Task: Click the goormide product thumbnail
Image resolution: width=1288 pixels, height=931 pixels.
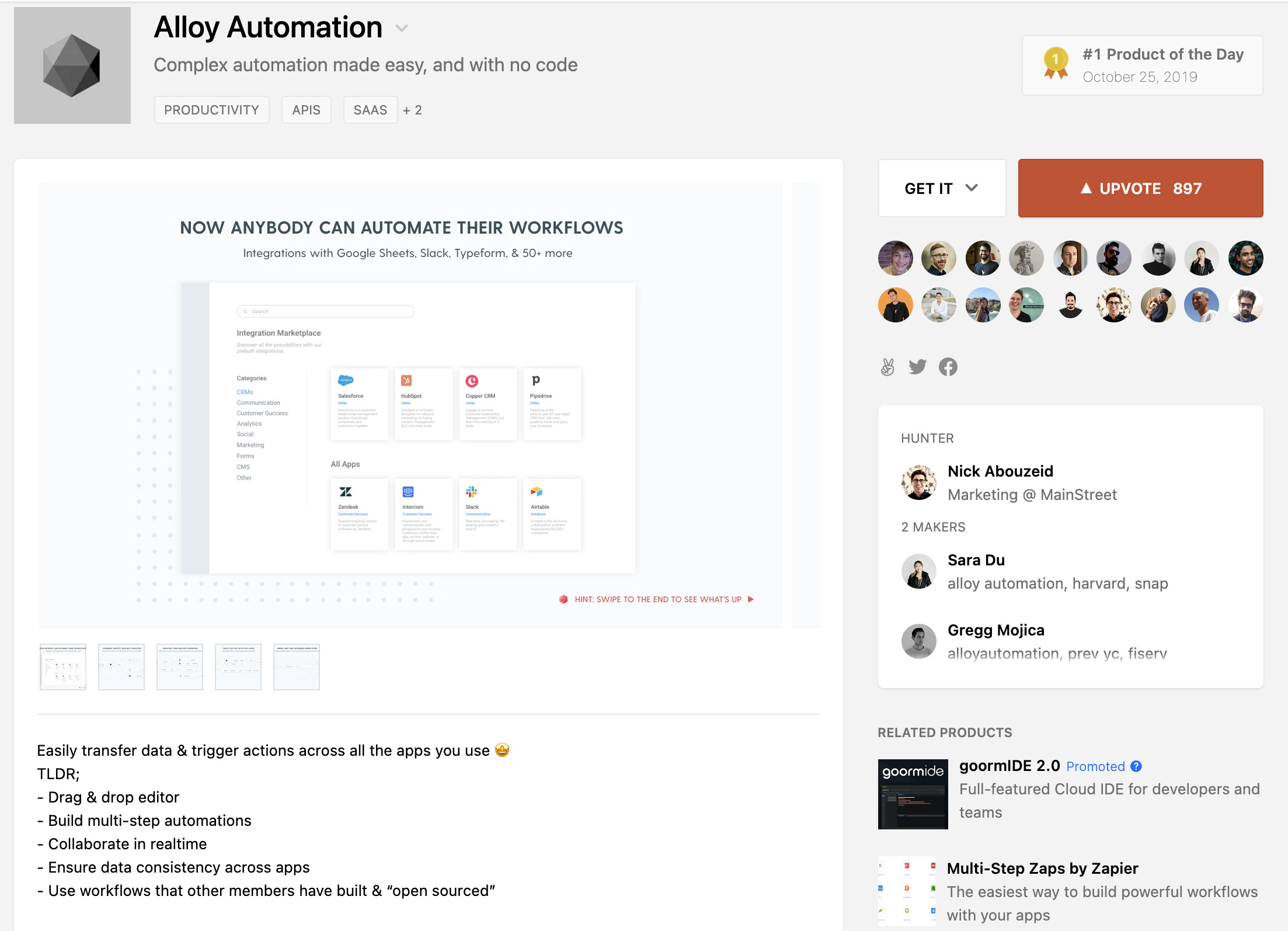Action: pyautogui.click(x=913, y=794)
